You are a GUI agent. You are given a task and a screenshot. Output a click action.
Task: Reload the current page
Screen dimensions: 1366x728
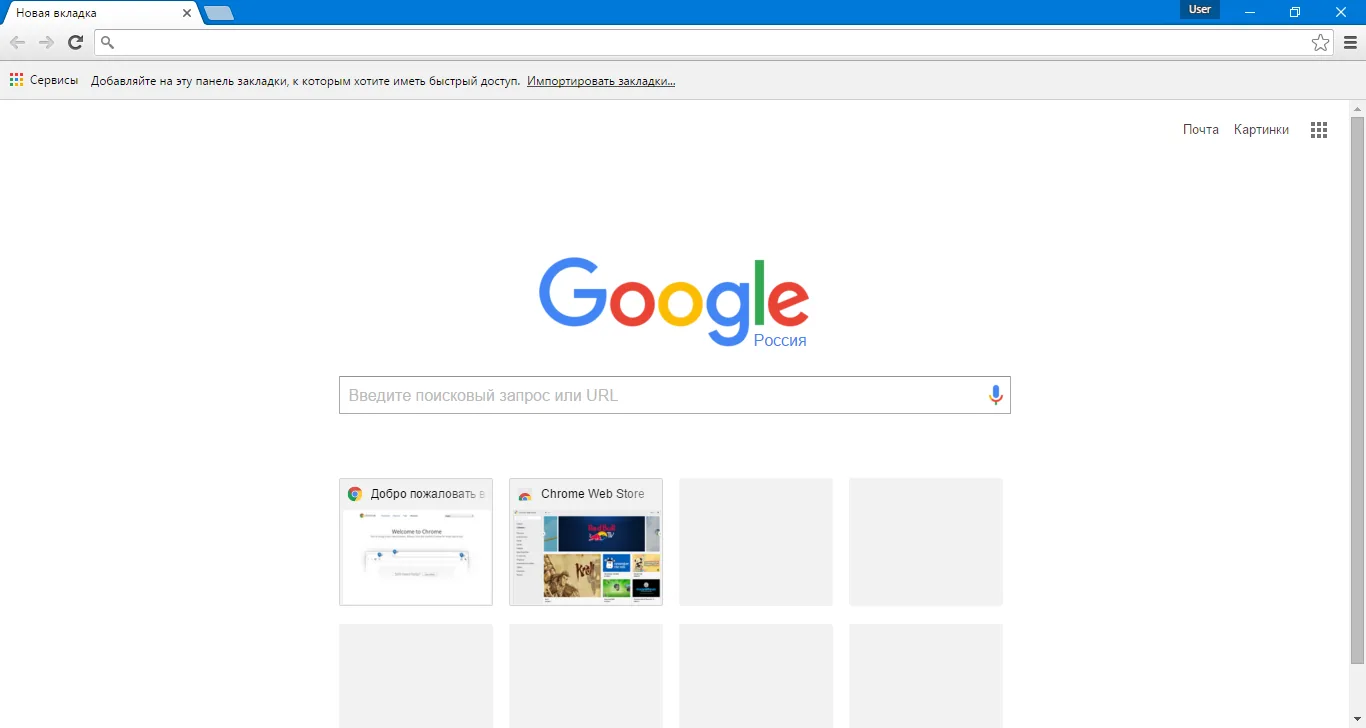75,42
